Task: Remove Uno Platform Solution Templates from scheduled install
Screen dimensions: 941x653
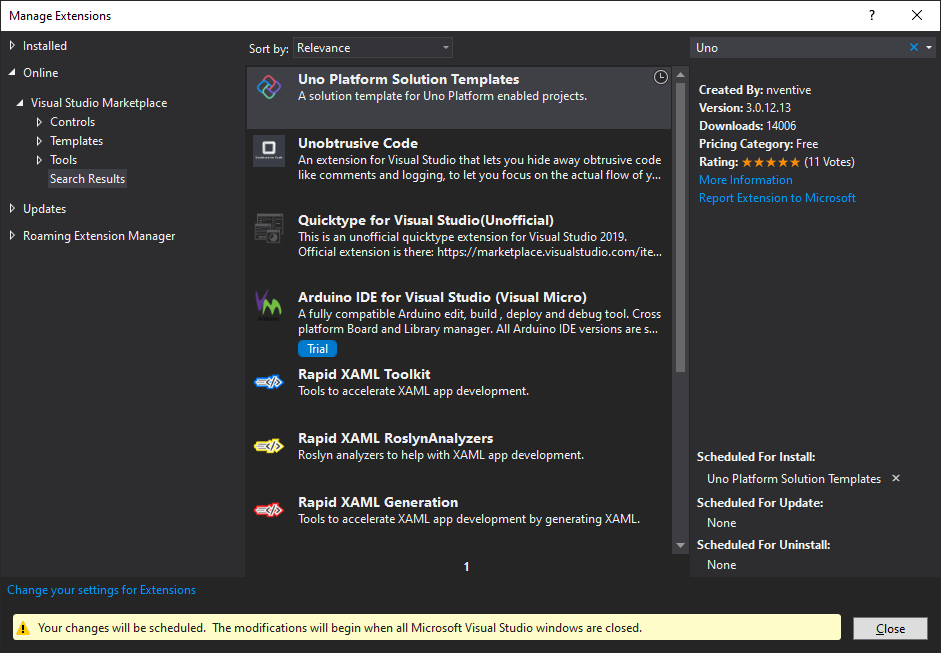Action: pos(896,478)
